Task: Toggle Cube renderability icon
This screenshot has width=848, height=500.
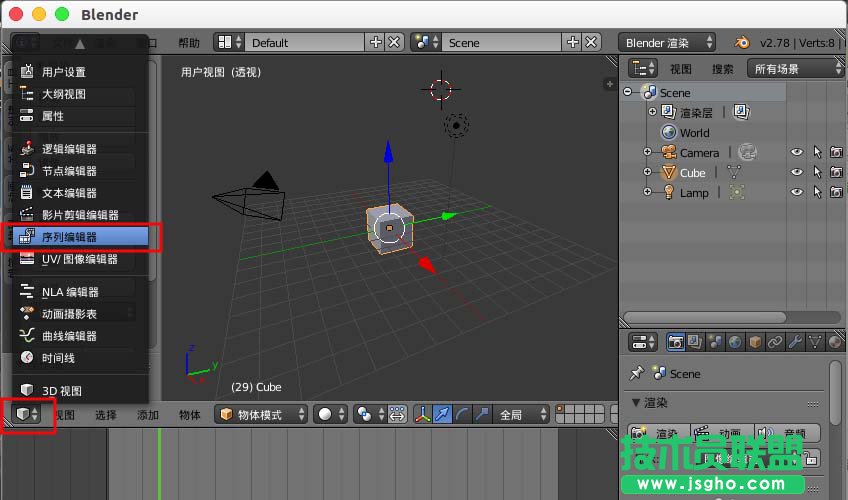Action: tap(836, 172)
